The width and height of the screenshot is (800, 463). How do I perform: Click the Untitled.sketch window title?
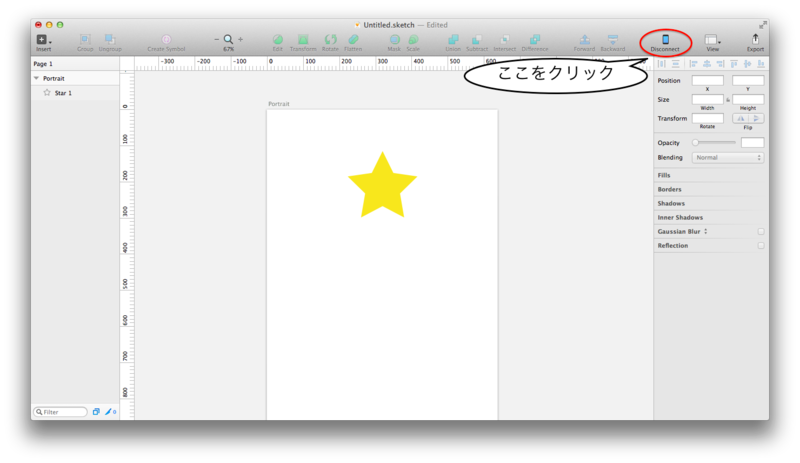click(389, 25)
